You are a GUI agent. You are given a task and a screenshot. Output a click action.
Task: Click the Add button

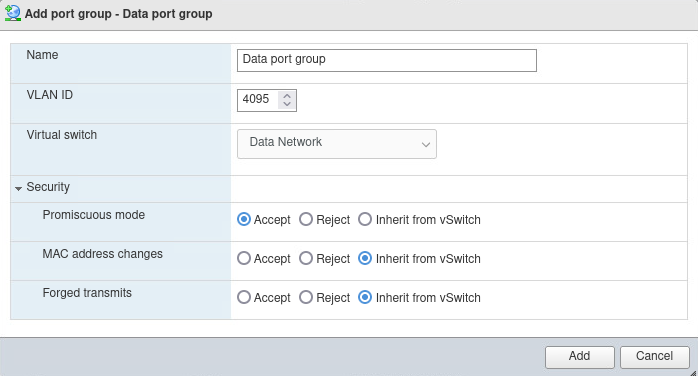tap(580, 357)
